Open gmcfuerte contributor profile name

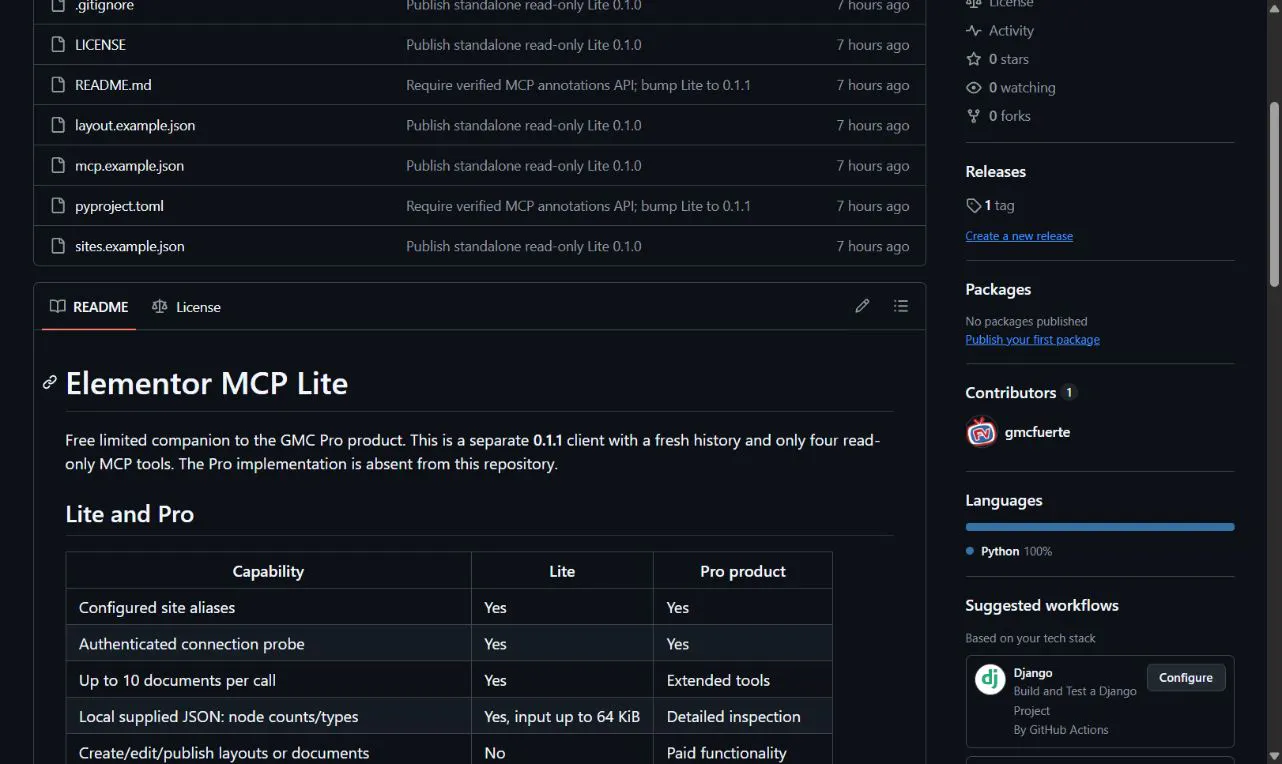click(x=1037, y=432)
